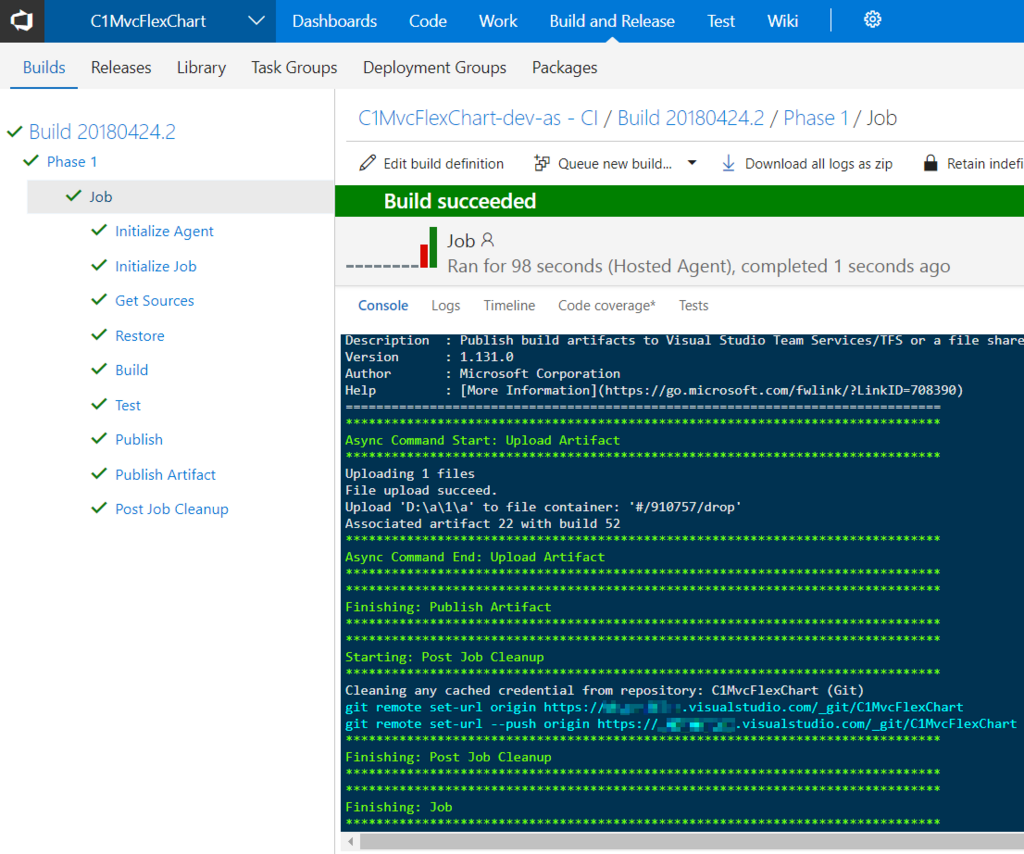Select the Releases tab
This screenshot has width=1024, height=854.
(x=121, y=67)
